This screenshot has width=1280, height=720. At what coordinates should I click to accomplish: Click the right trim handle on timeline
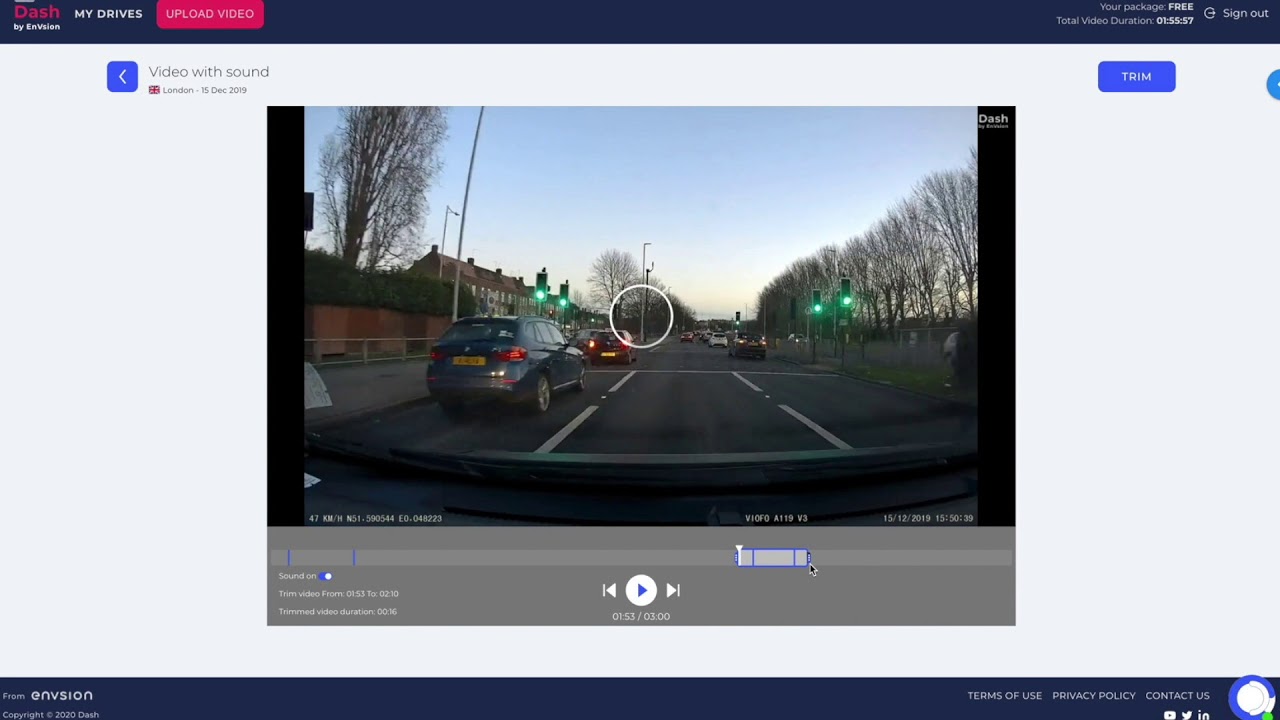click(808, 558)
